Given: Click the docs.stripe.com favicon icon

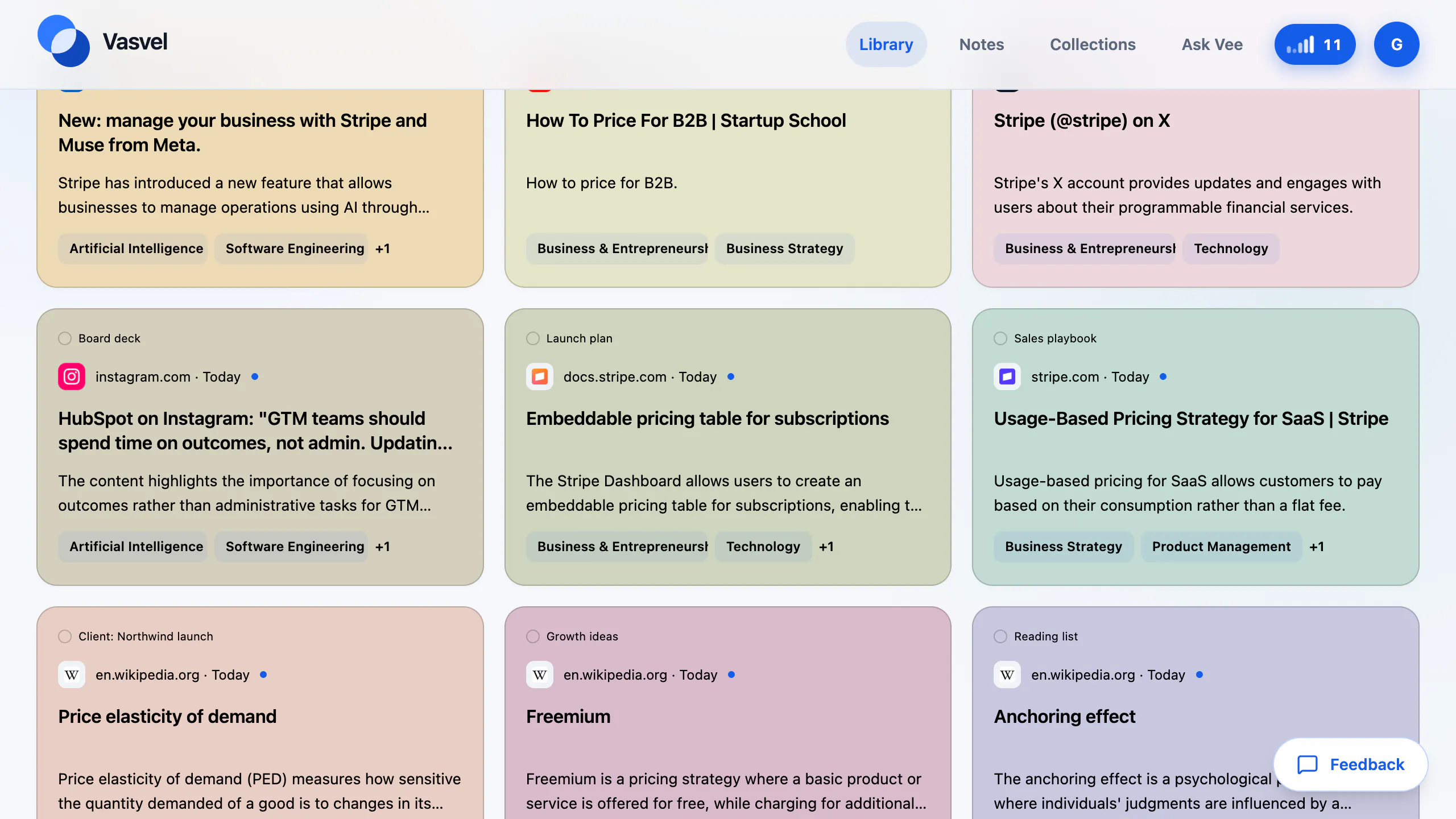Looking at the screenshot, I should [x=540, y=377].
